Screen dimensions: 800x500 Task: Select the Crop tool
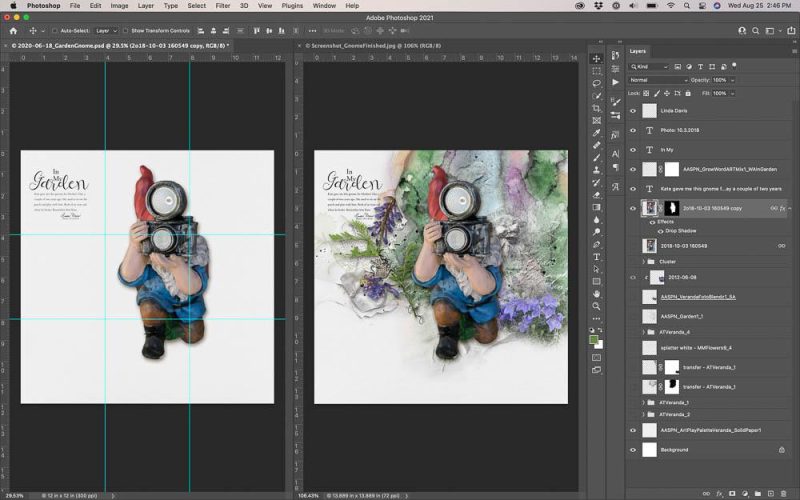(596, 108)
